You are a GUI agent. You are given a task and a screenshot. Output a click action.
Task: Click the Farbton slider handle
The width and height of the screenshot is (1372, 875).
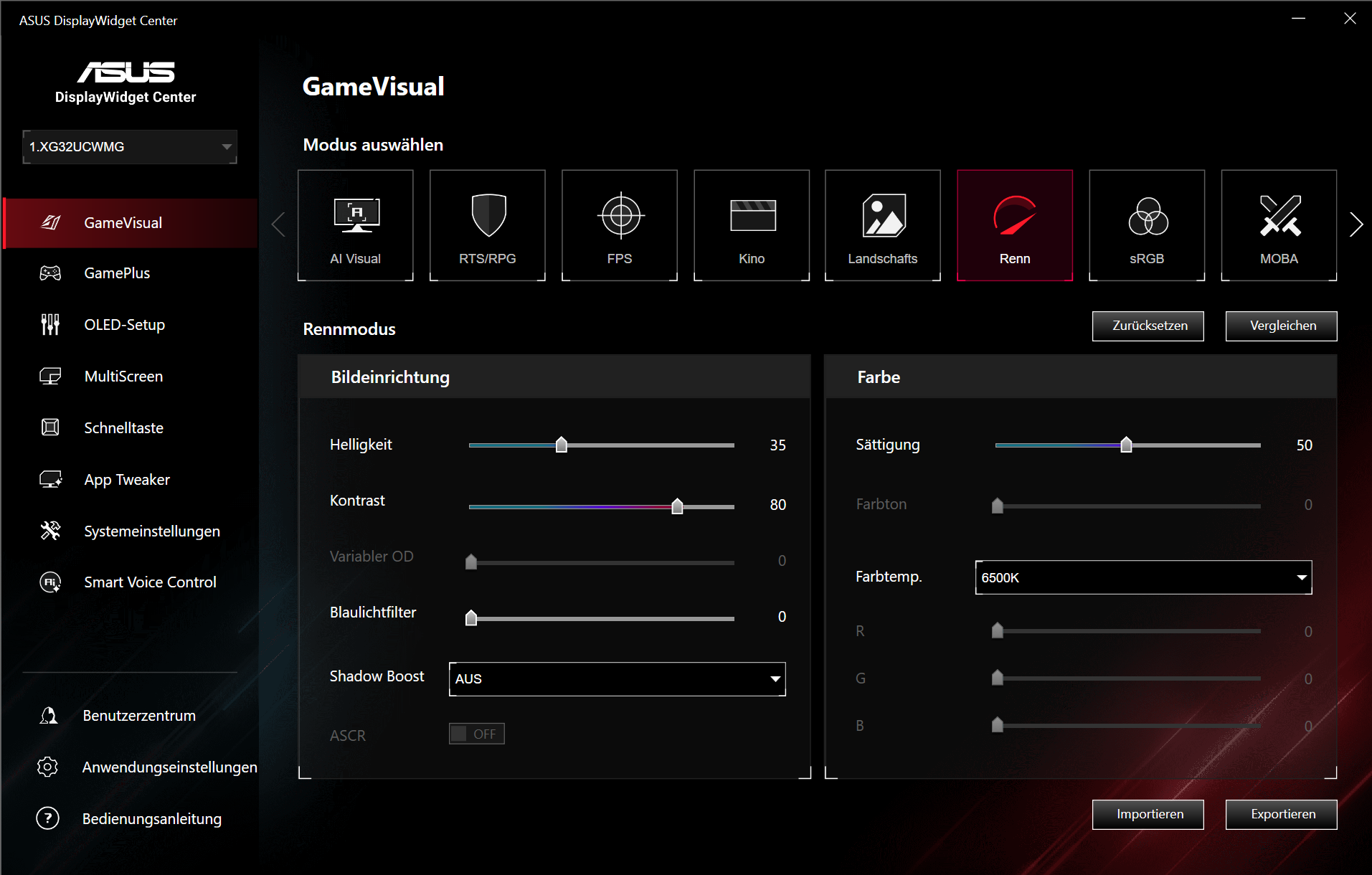tap(998, 506)
